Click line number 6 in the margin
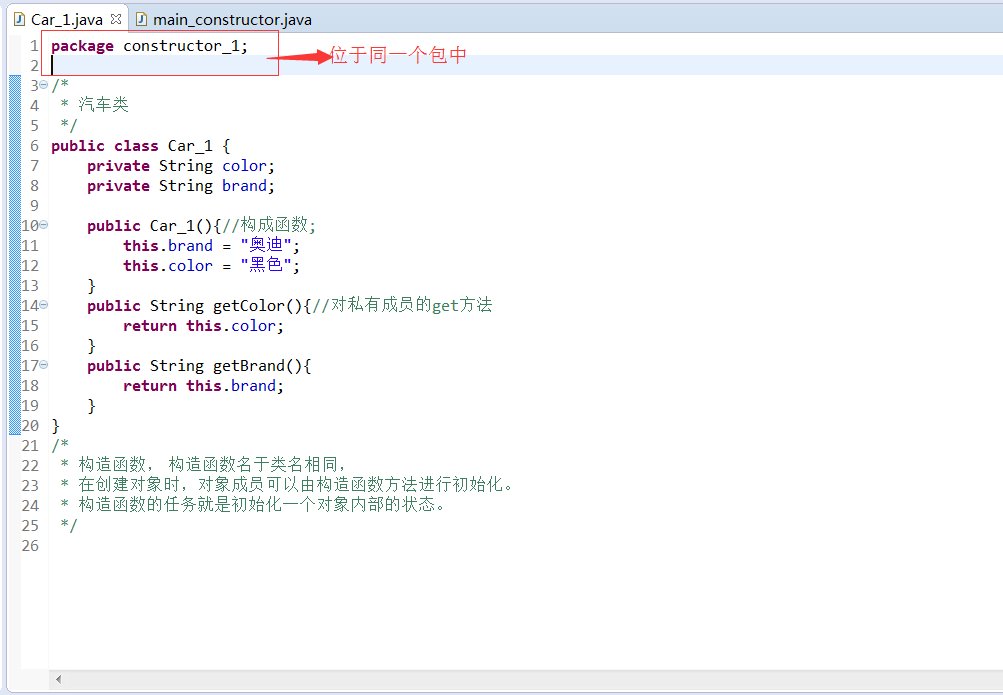 33,145
